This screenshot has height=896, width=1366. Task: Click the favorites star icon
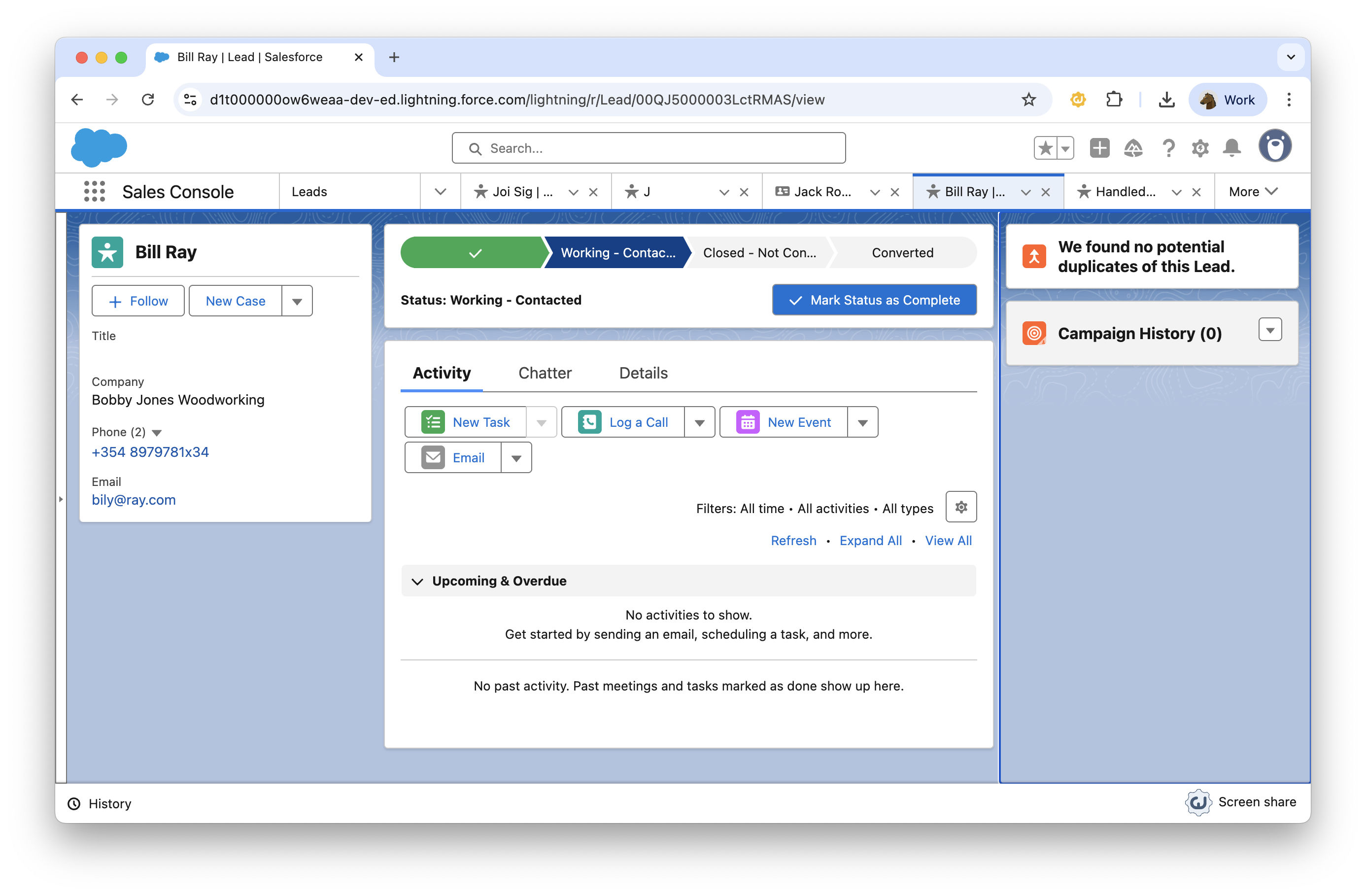coord(1046,148)
